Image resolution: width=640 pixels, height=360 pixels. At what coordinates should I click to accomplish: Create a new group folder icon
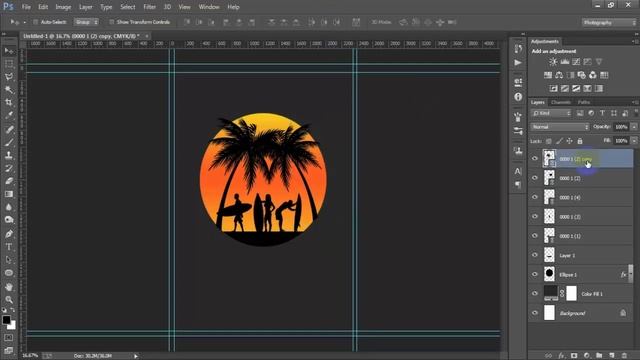pos(599,356)
